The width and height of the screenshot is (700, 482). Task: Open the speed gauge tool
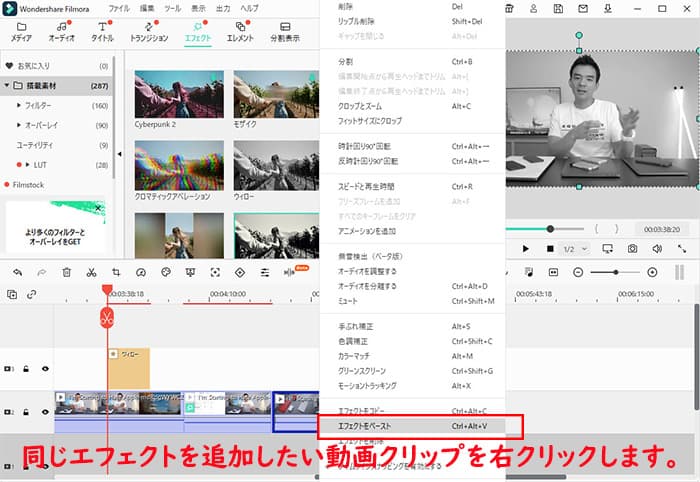tap(141, 272)
